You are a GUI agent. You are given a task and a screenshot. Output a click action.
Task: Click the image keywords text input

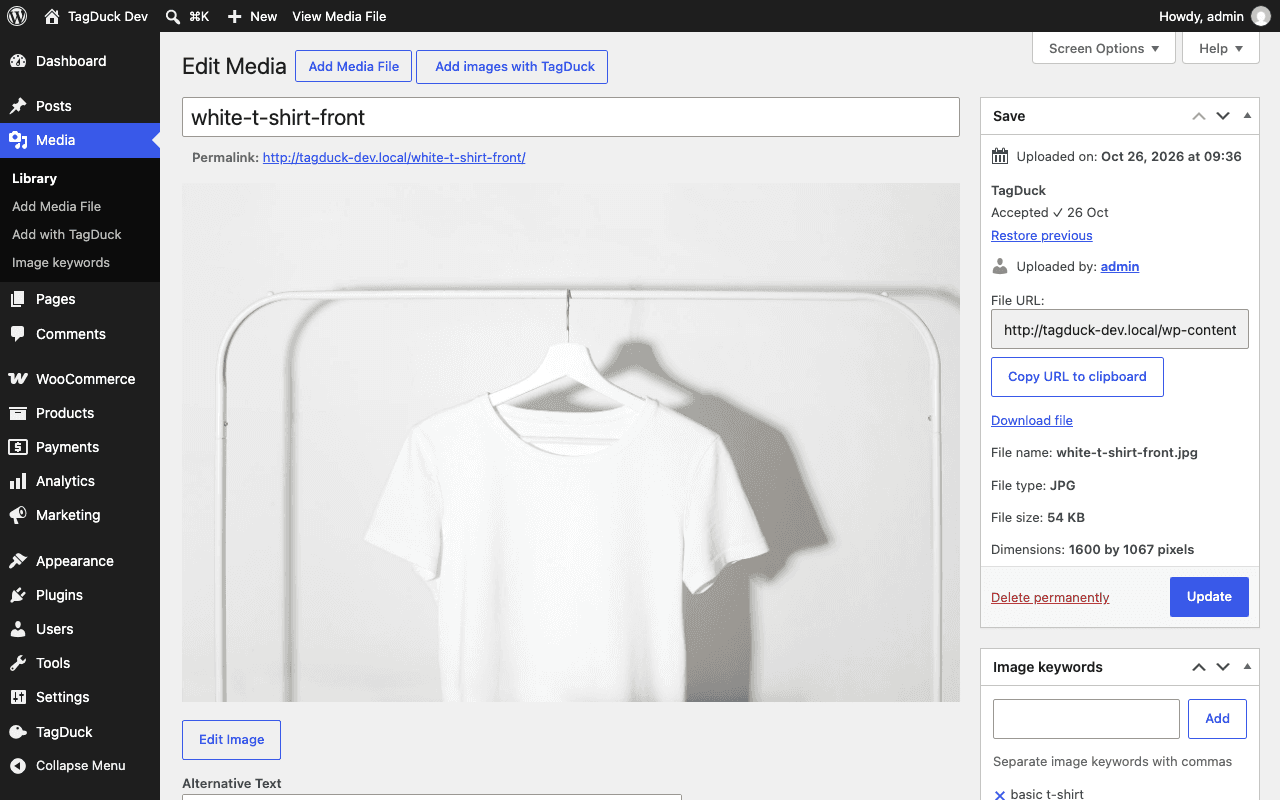pyautogui.click(x=1086, y=719)
